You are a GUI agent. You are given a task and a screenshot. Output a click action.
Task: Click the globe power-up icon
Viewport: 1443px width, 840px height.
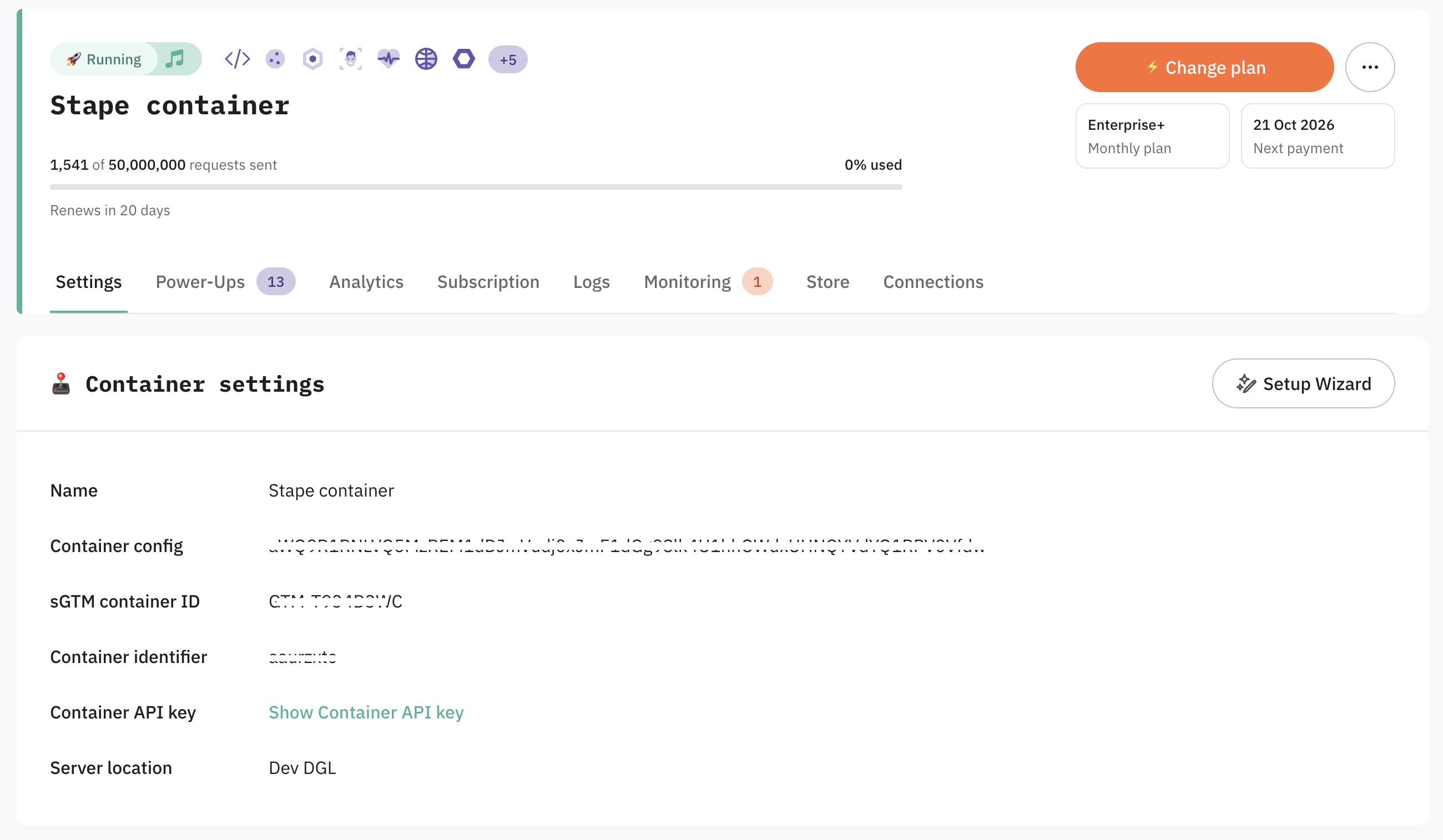(426, 59)
